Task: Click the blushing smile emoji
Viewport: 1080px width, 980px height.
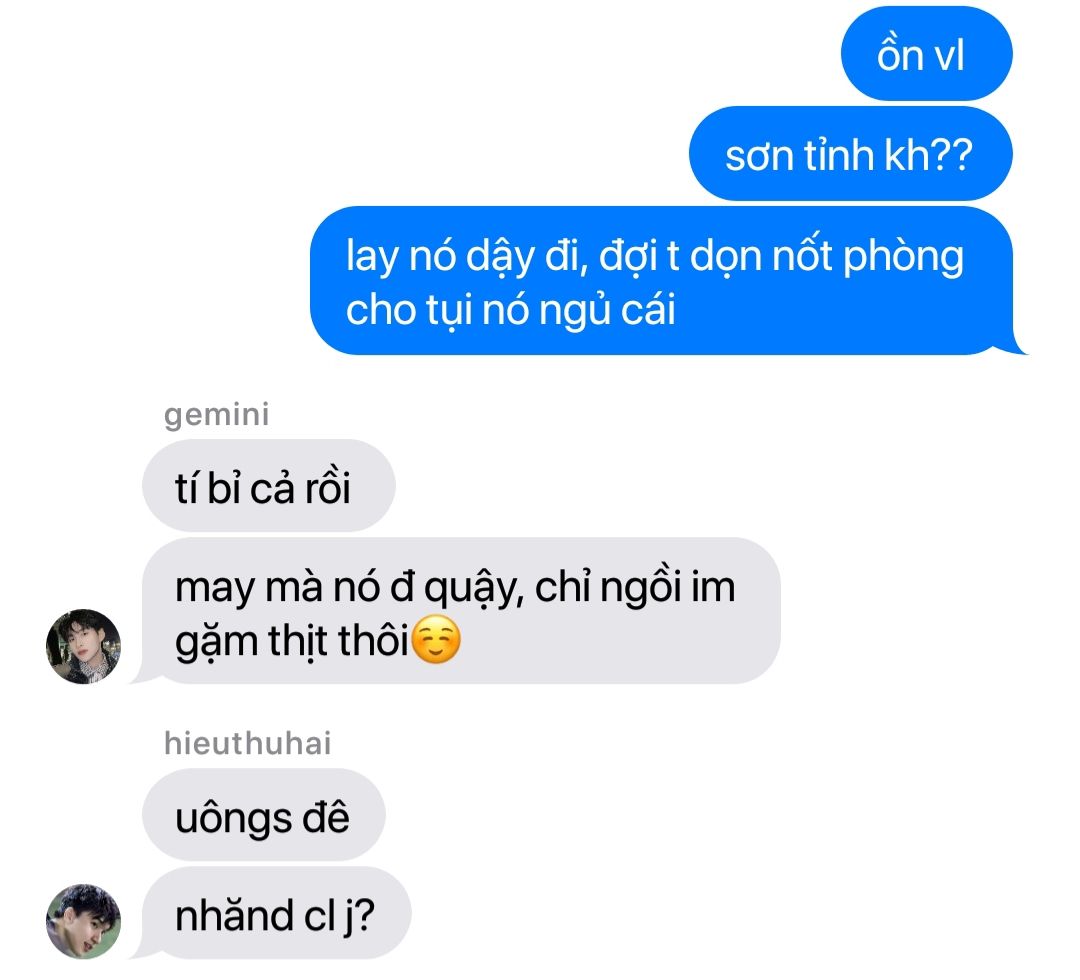Action: tap(435, 640)
